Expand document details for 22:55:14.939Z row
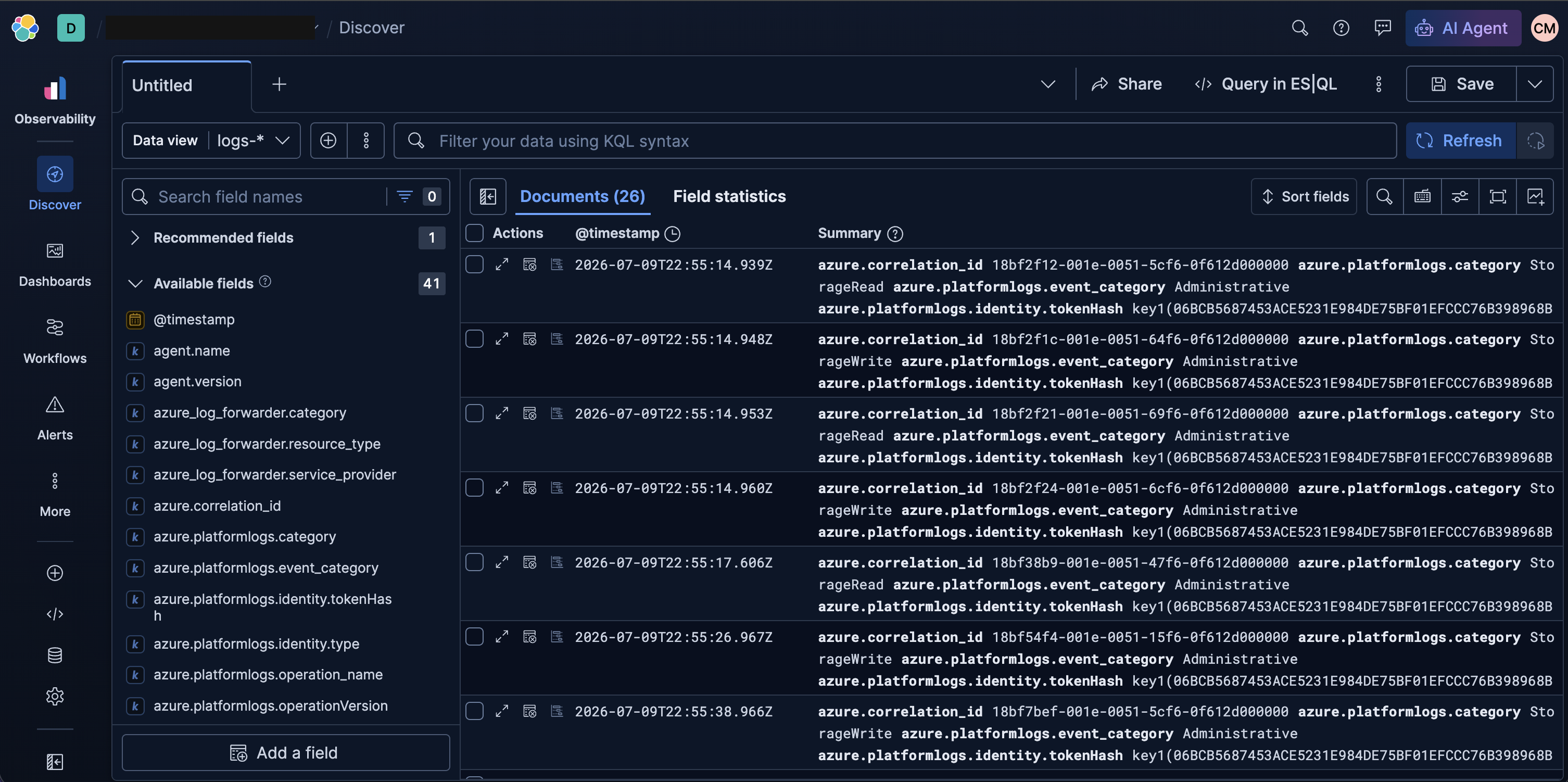 click(501, 264)
